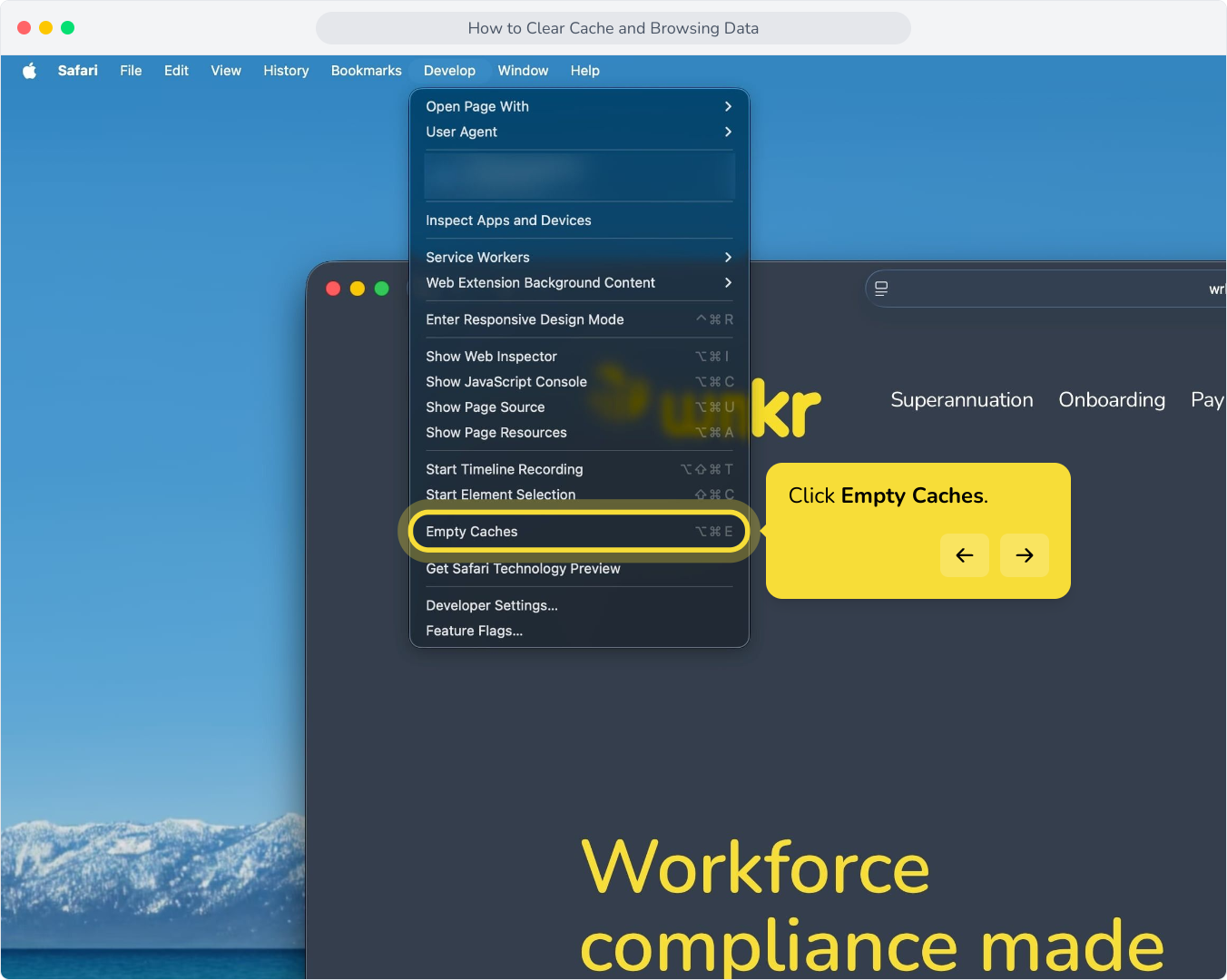The width and height of the screenshot is (1227, 980).
Task: Click the inner window green zoom button
Action: (382, 289)
